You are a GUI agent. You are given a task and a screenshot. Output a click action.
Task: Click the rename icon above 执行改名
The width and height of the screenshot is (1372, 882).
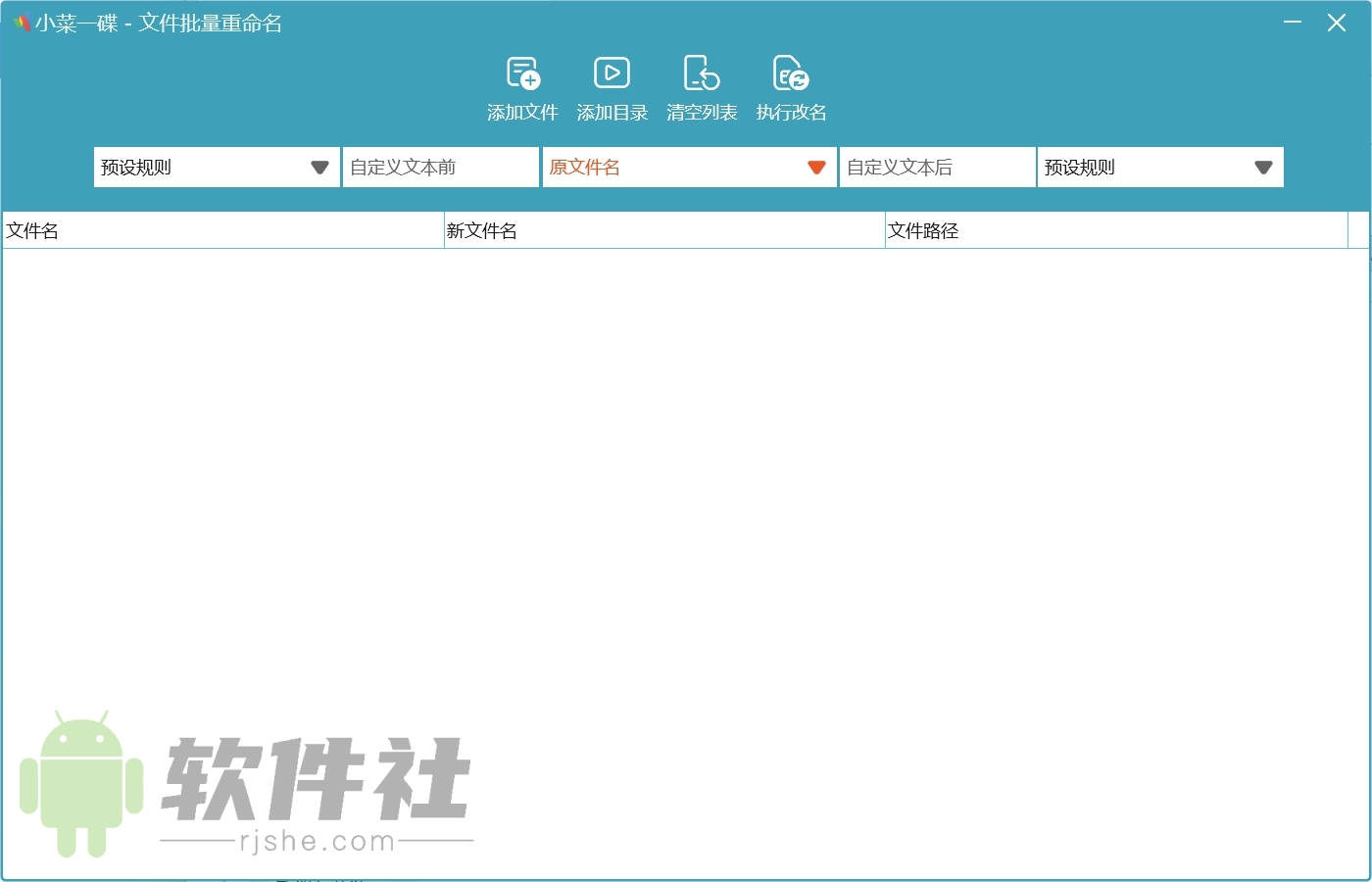[790, 72]
